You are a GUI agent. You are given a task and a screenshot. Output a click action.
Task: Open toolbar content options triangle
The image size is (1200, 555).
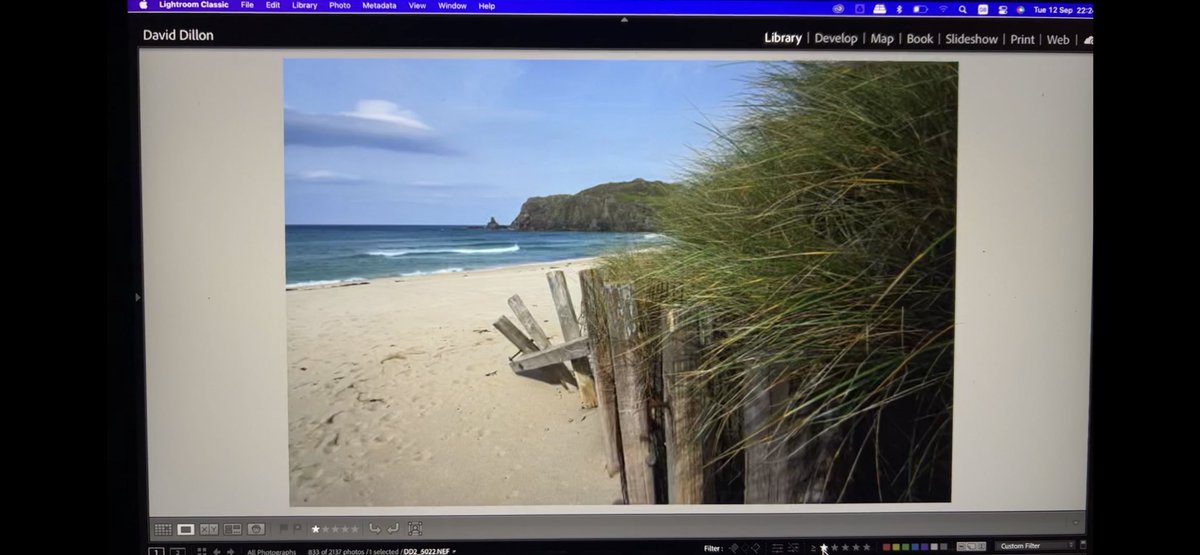[x=1076, y=522]
